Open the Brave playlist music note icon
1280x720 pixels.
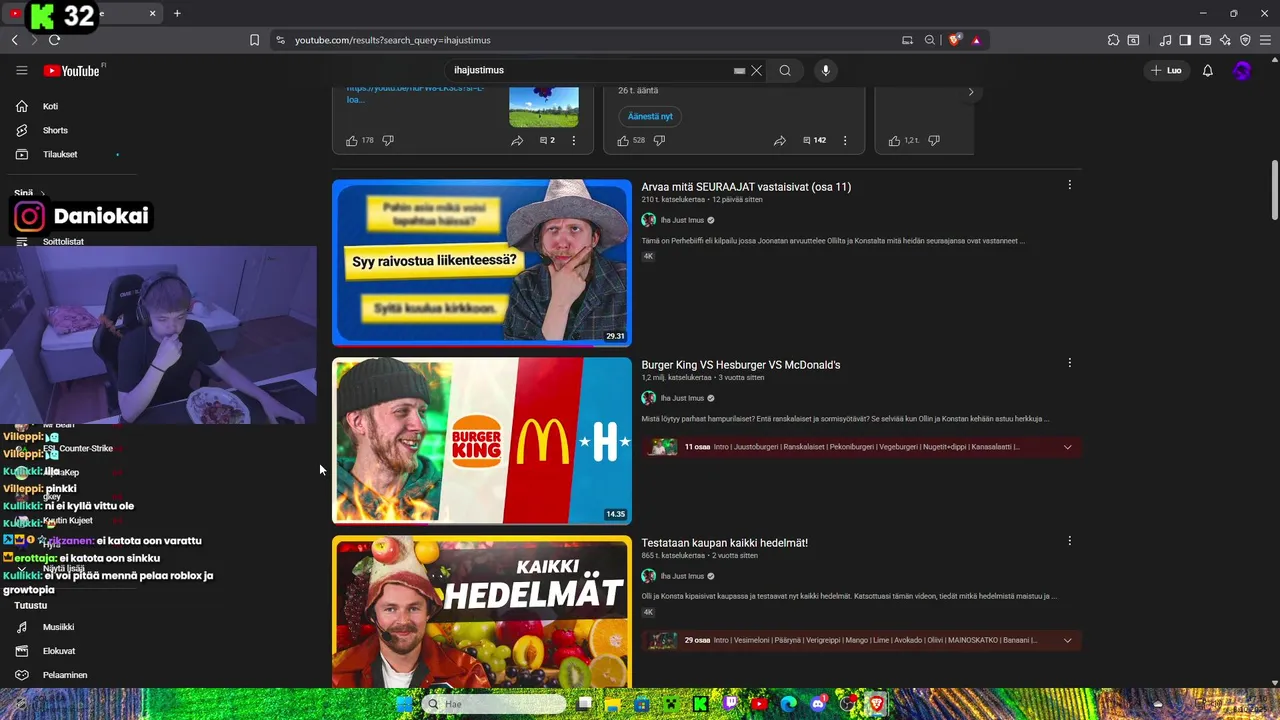point(1165,40)
